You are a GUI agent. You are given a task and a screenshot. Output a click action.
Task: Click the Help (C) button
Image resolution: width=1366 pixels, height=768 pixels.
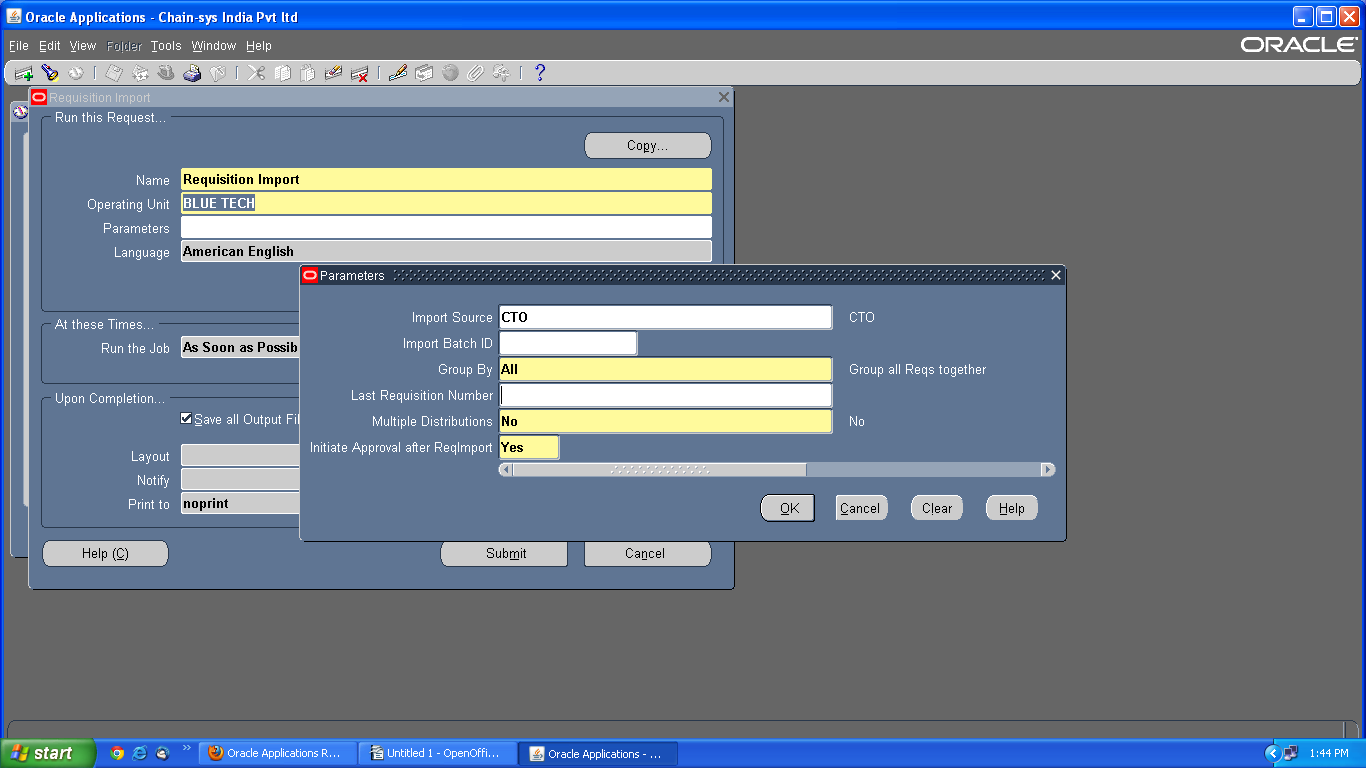tap(105, 553)
